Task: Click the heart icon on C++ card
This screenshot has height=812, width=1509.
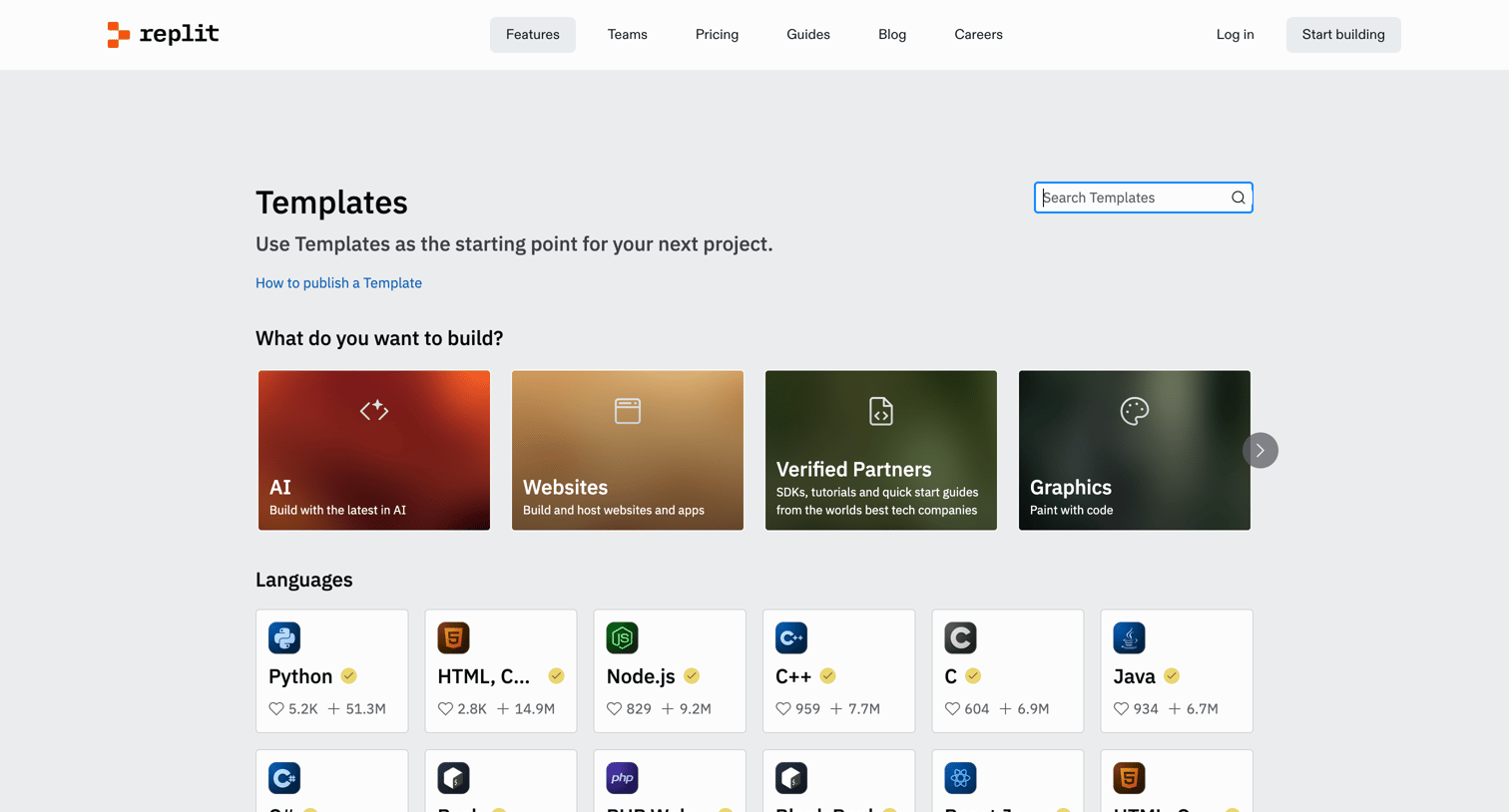Action: click(783, 708)
